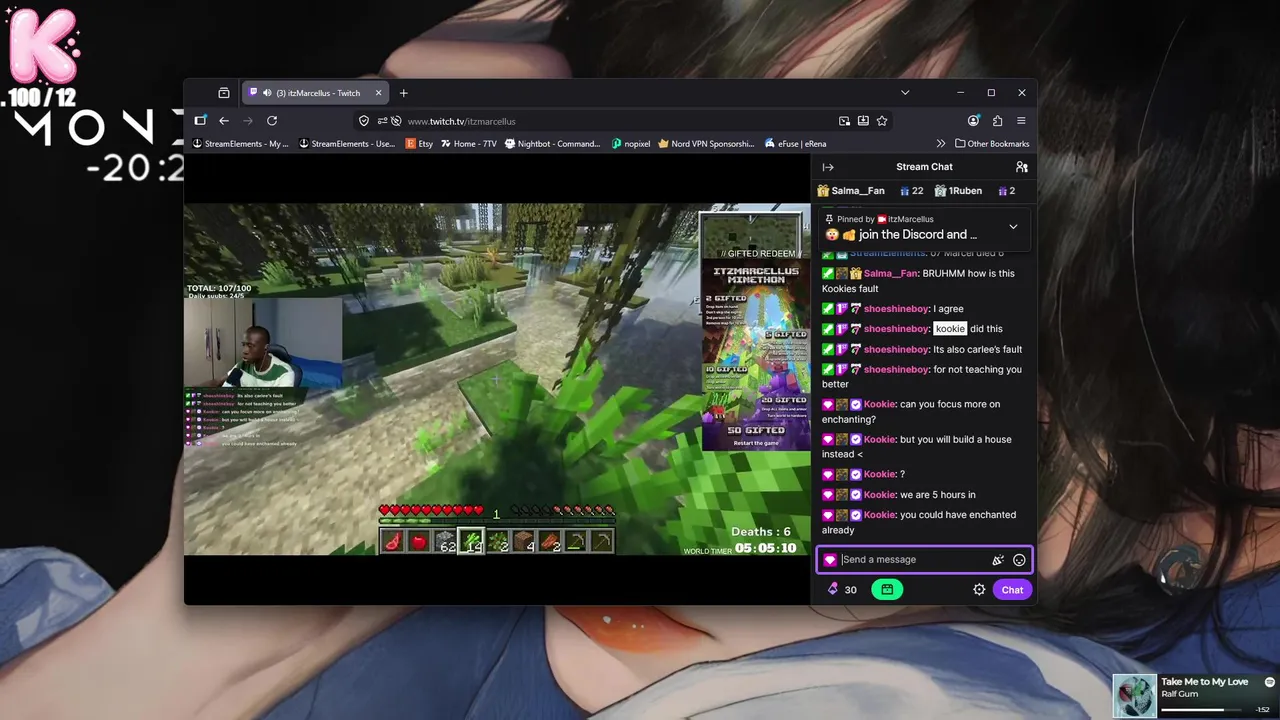Image resolution: width=1280 pixels, height=720 pixels.
Task: Focus the Send a message input
Action: click(x=914, y=560)
